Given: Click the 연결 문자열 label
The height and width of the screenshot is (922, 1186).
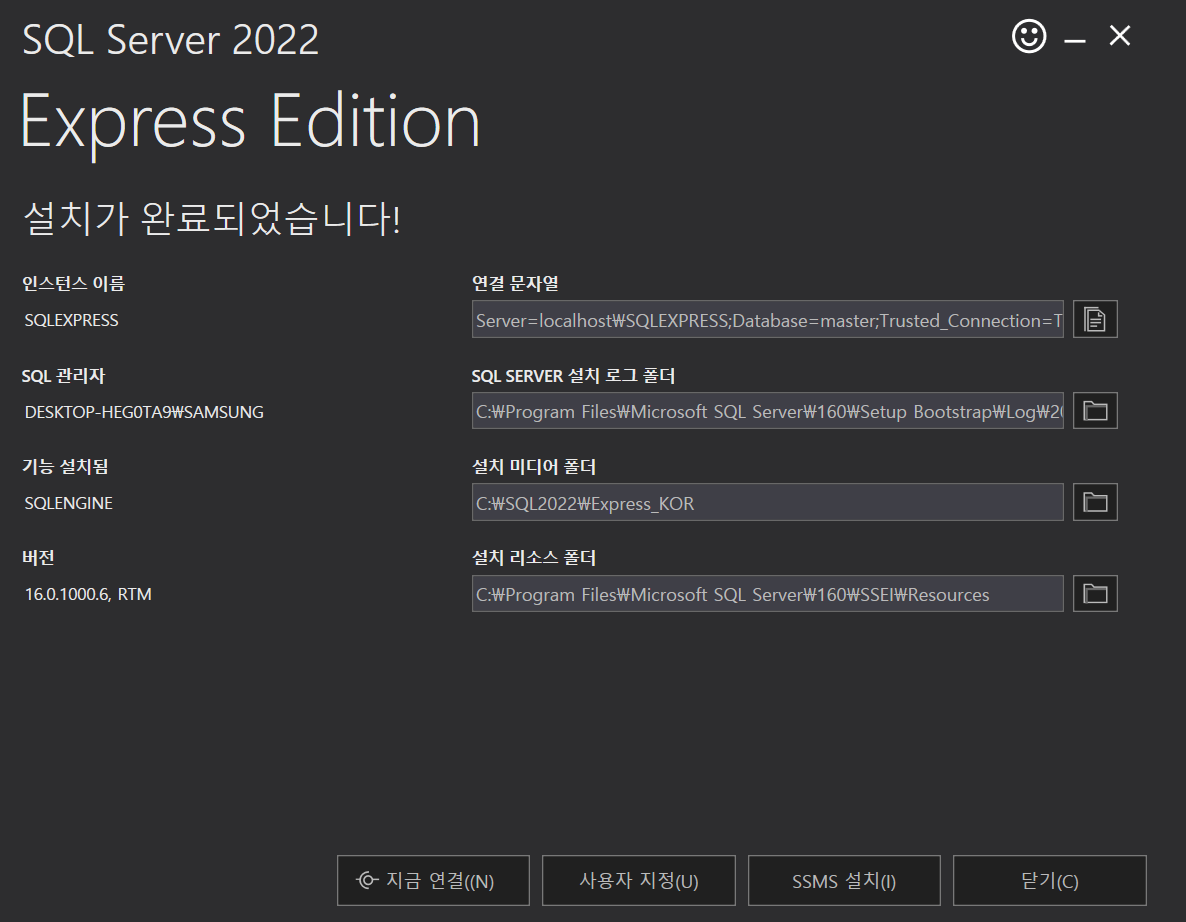Looking at the screenshot, I should click(x=515, y=284).
